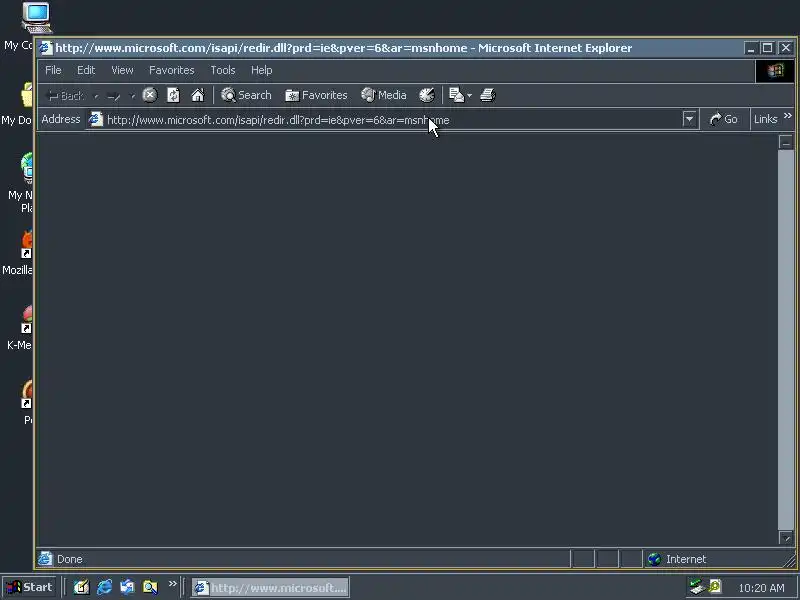
Task: Open the File menu
Action: pyautogui.click(x=53, y=70)
